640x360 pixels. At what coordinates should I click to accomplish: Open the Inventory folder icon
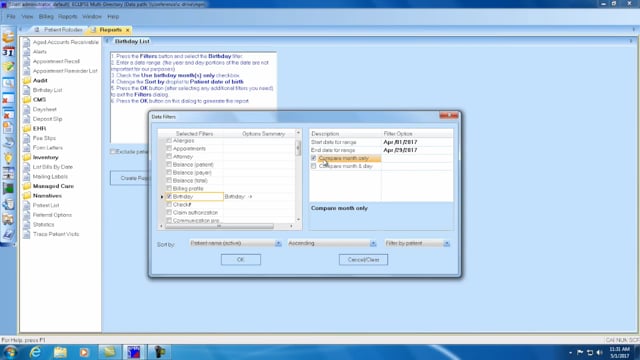[x=27, y=157]
